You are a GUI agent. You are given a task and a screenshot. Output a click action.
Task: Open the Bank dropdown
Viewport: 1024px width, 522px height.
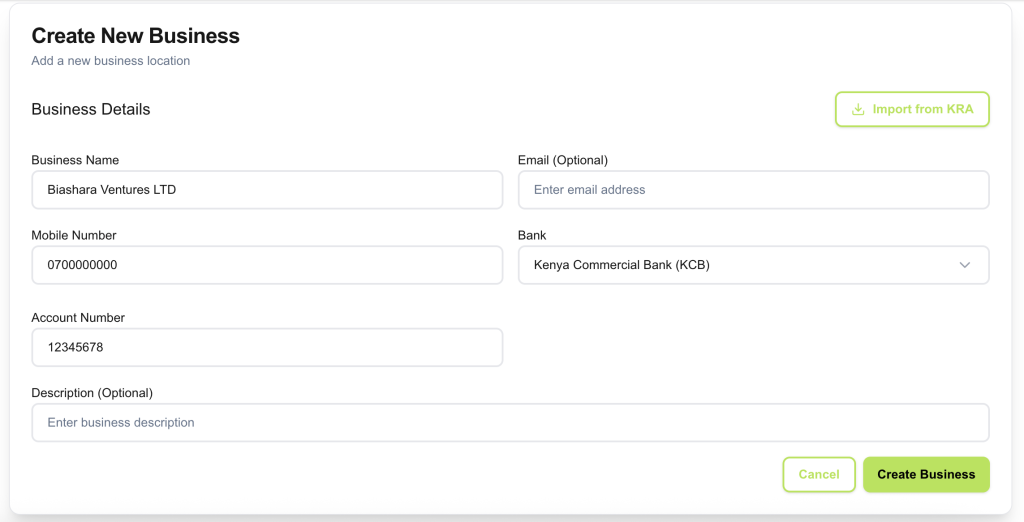[754, 265]
